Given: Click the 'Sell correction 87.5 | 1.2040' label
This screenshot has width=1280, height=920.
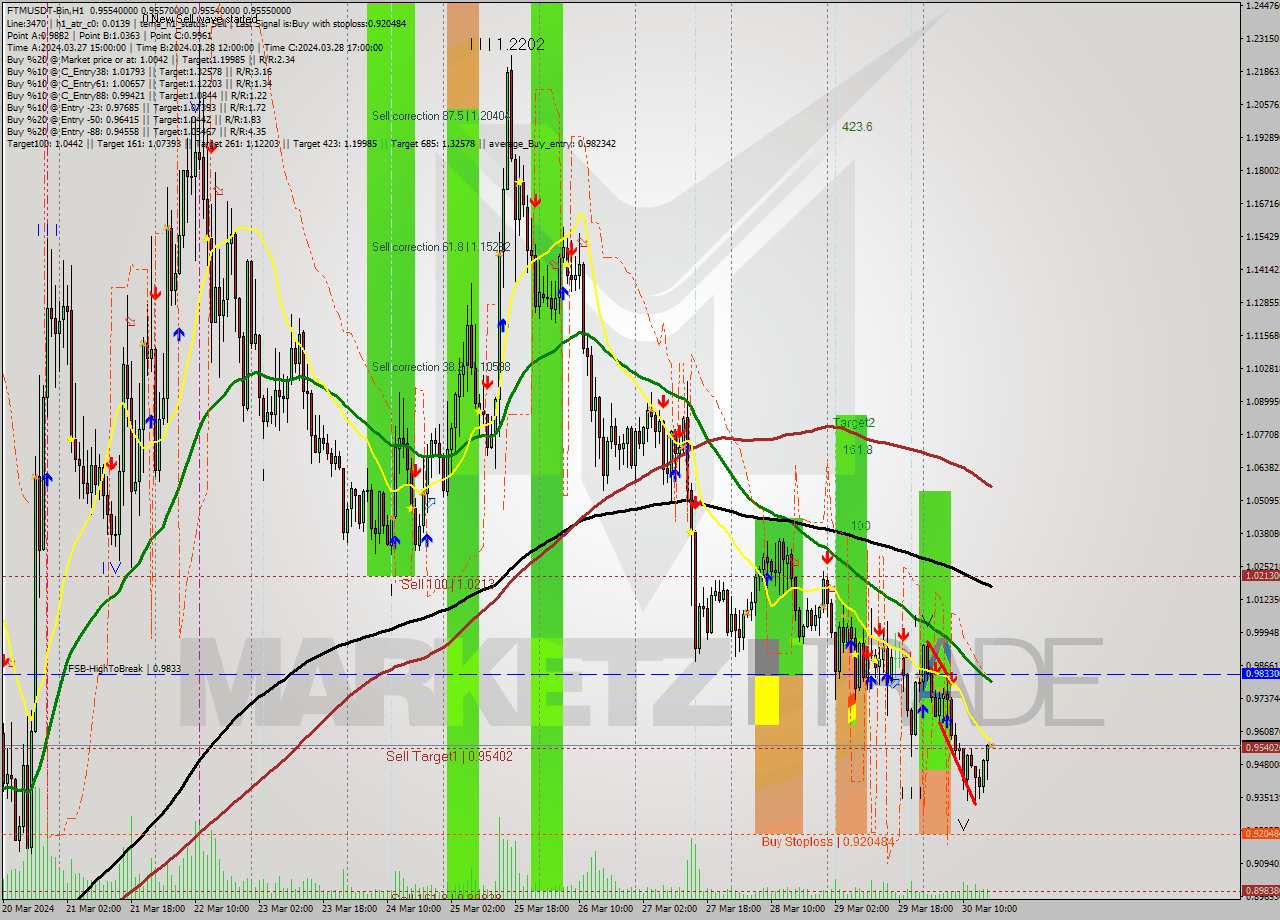Looking at the screenshot, I should 441,116.
